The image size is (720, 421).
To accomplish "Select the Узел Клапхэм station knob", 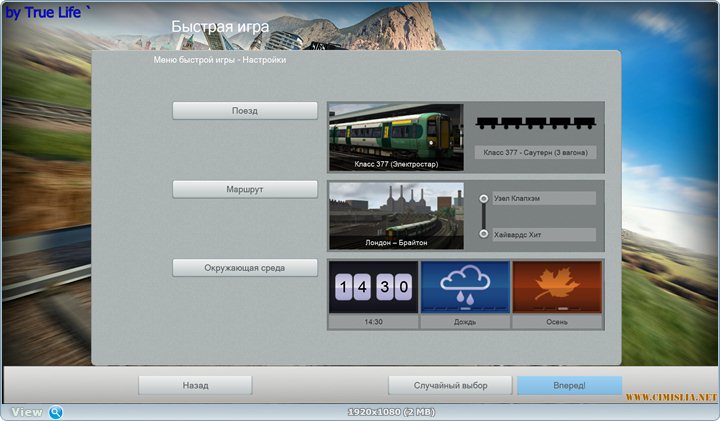I will 484,198.
